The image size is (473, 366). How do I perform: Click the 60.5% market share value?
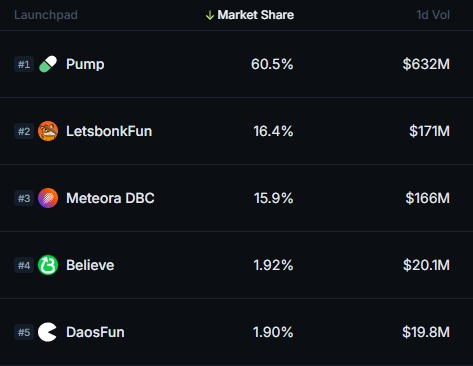coord(272,64)
